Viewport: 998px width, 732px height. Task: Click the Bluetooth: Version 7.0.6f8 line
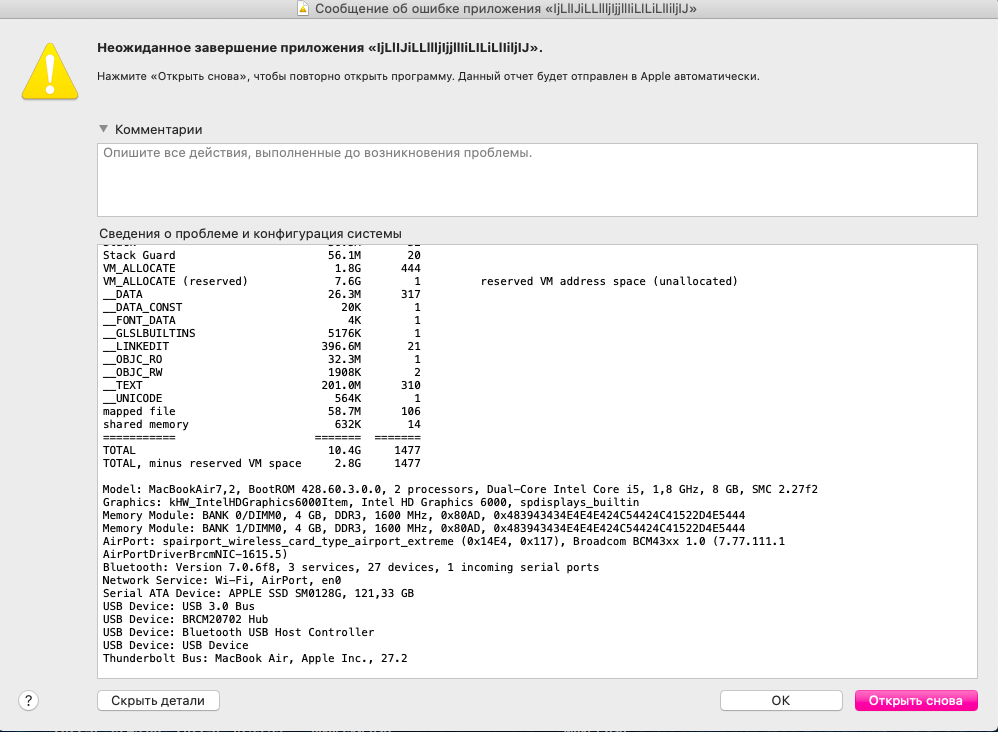(350, 567)
